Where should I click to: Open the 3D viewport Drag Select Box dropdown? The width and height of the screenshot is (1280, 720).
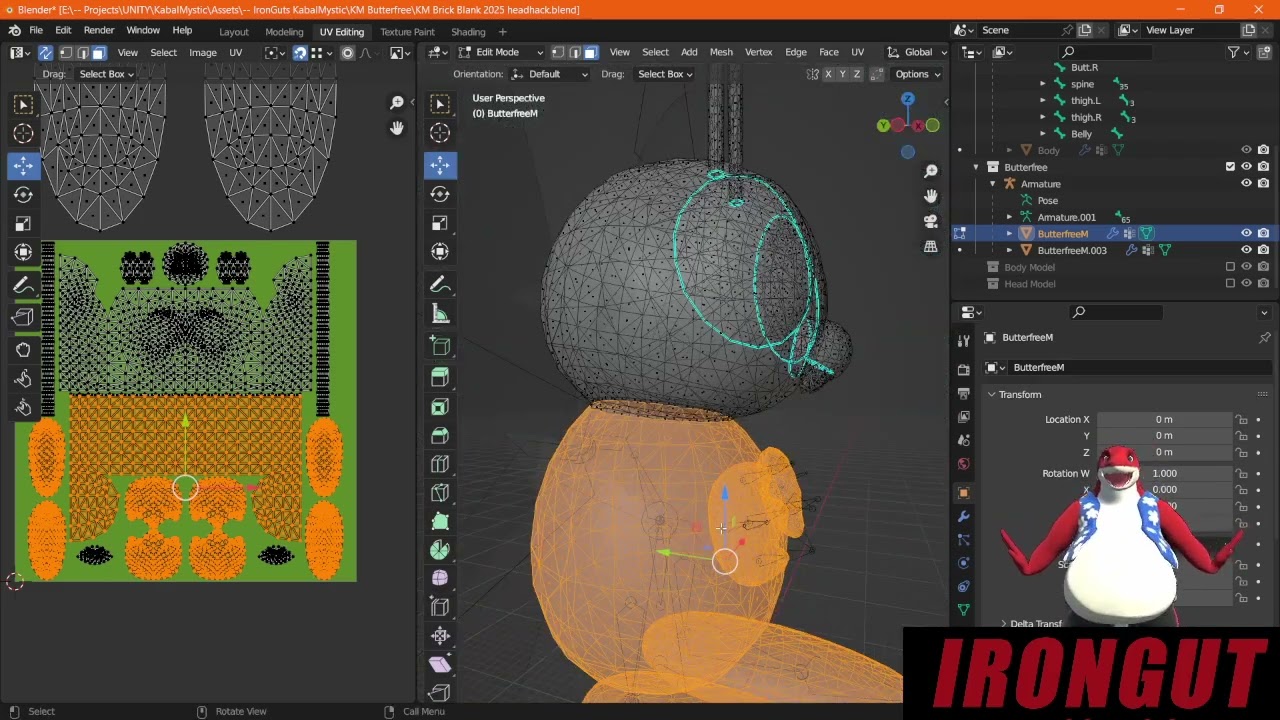tap(665, 74)
